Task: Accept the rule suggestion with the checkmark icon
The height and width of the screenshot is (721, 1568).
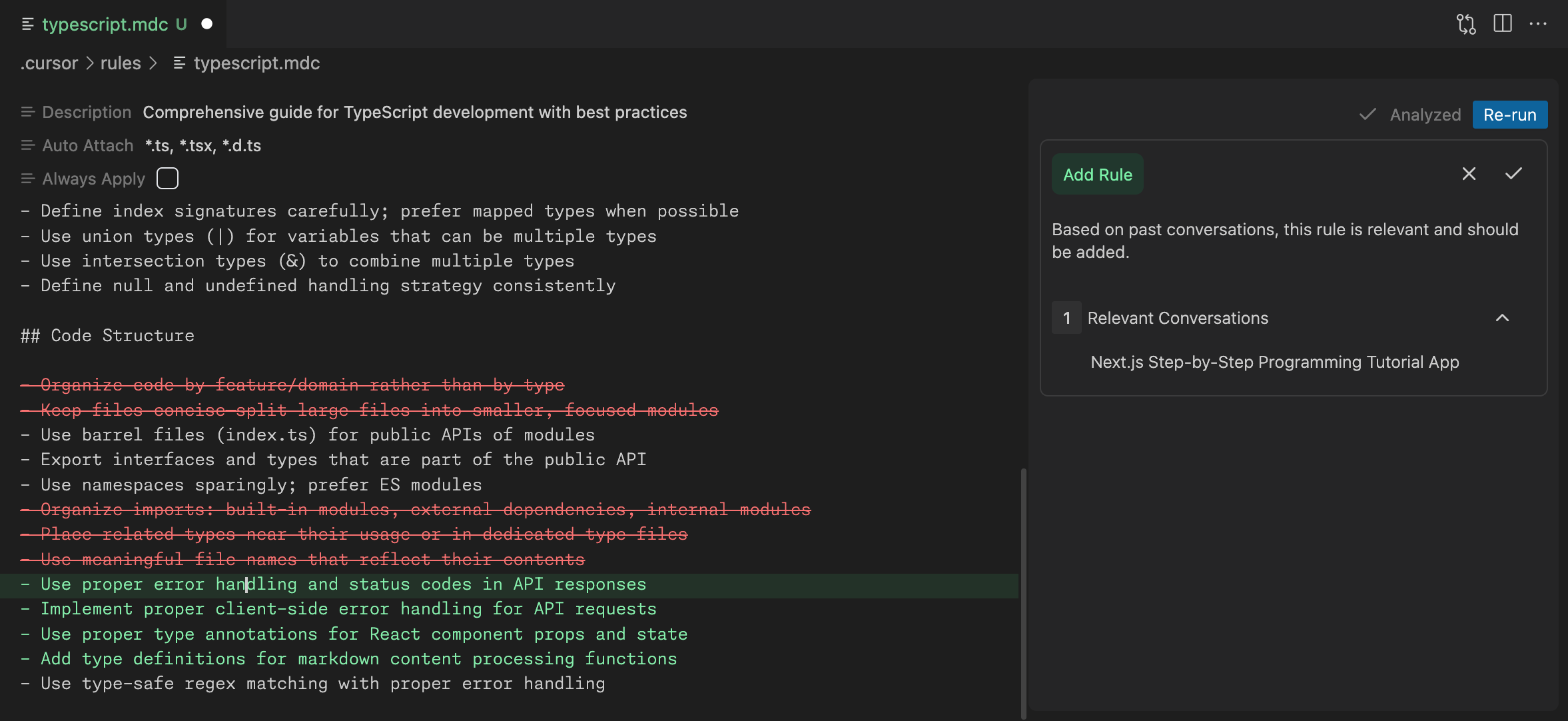Action: pyautogui.click(x=1513, y=174)
